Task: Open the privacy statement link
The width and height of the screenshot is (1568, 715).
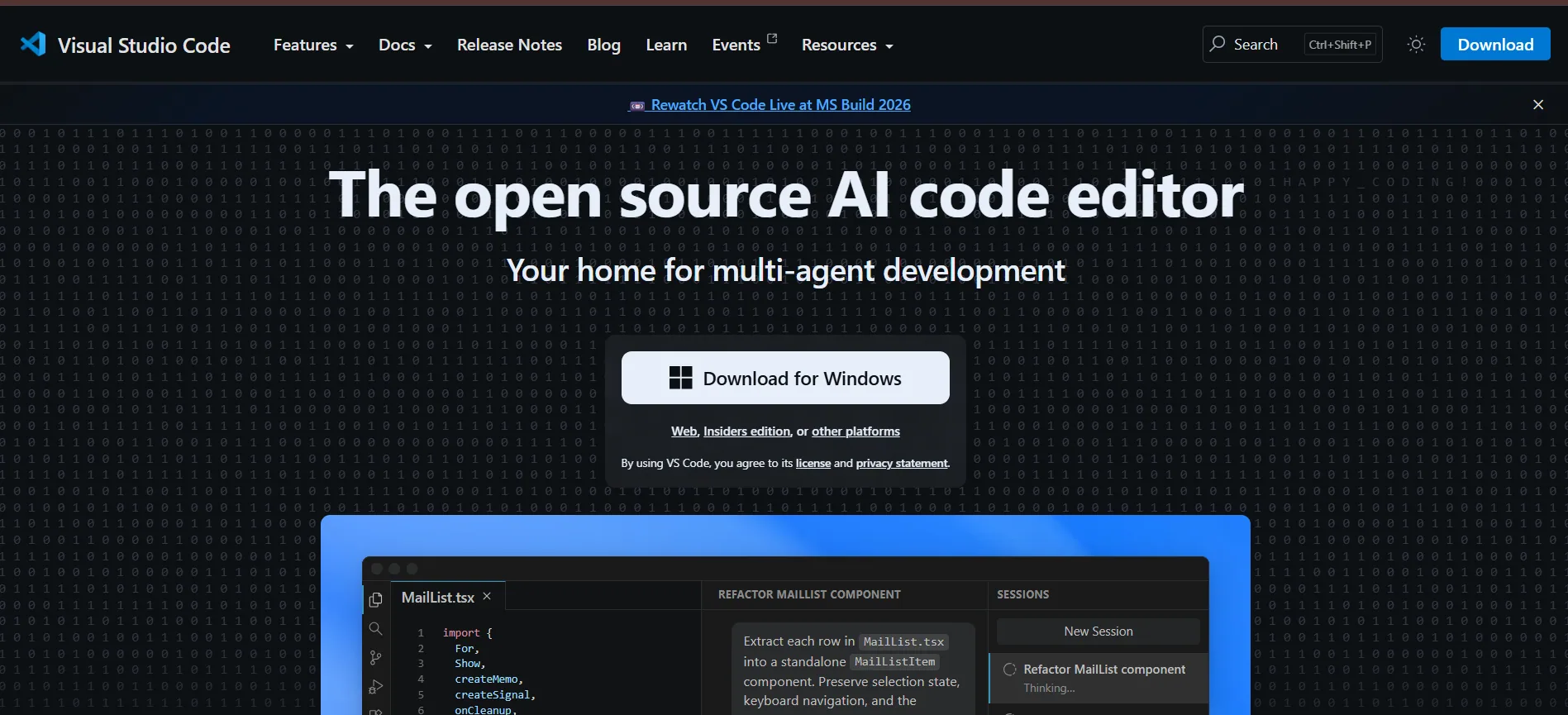Action: [902, 464]
